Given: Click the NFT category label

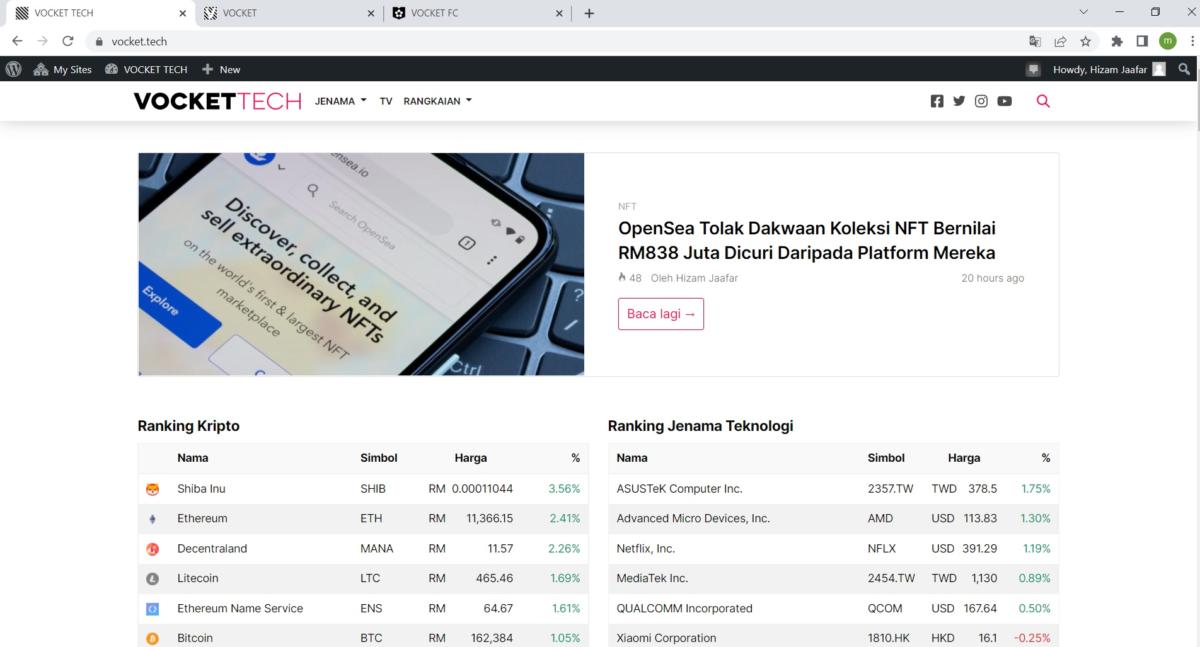Looking at the screenshot, I should 627,206.
